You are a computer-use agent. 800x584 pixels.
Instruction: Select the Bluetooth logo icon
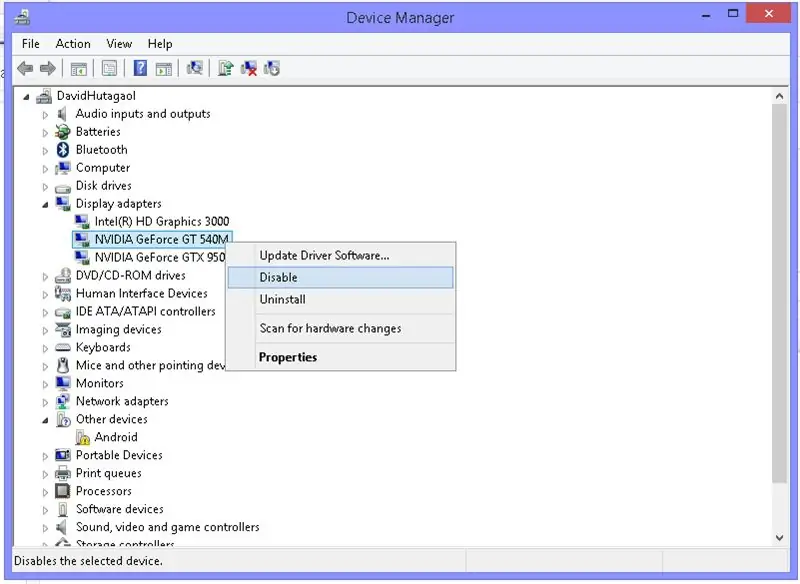pyautogui.click(x=63, y=149)
